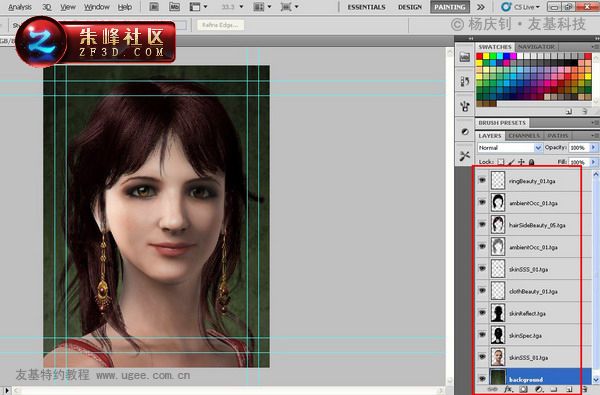
Task: Open the Mini Bridge panel from the dock
Action: coord(465,57)
